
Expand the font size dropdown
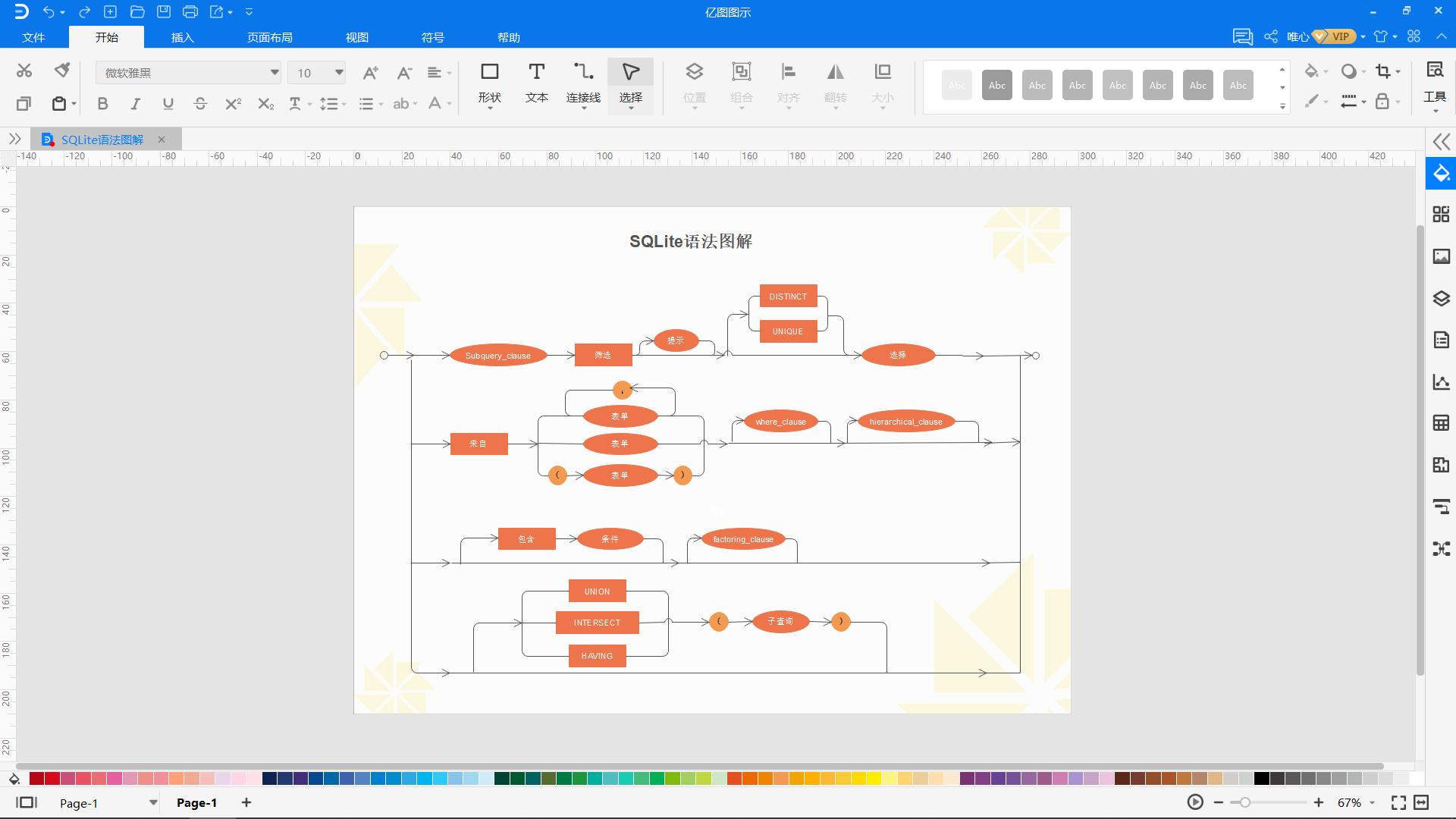339,73
